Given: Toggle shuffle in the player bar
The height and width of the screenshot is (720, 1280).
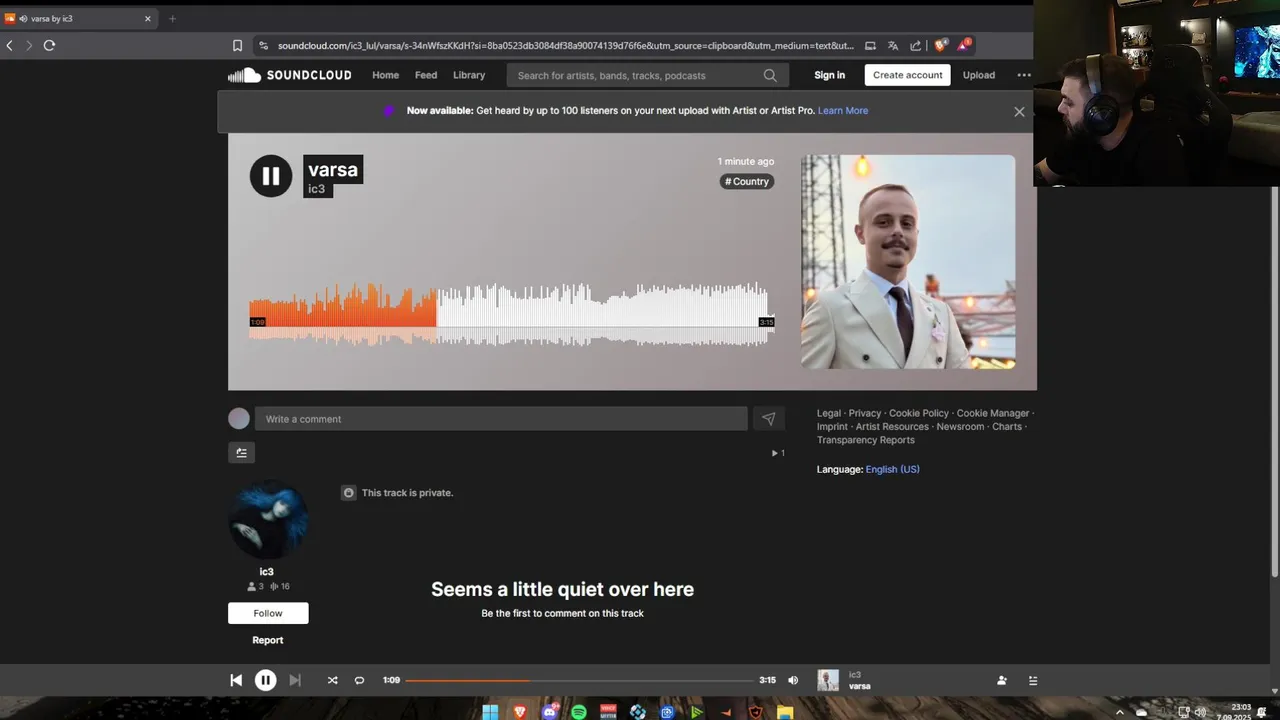Looking at the screenshot, I should [x=332, y=680].
